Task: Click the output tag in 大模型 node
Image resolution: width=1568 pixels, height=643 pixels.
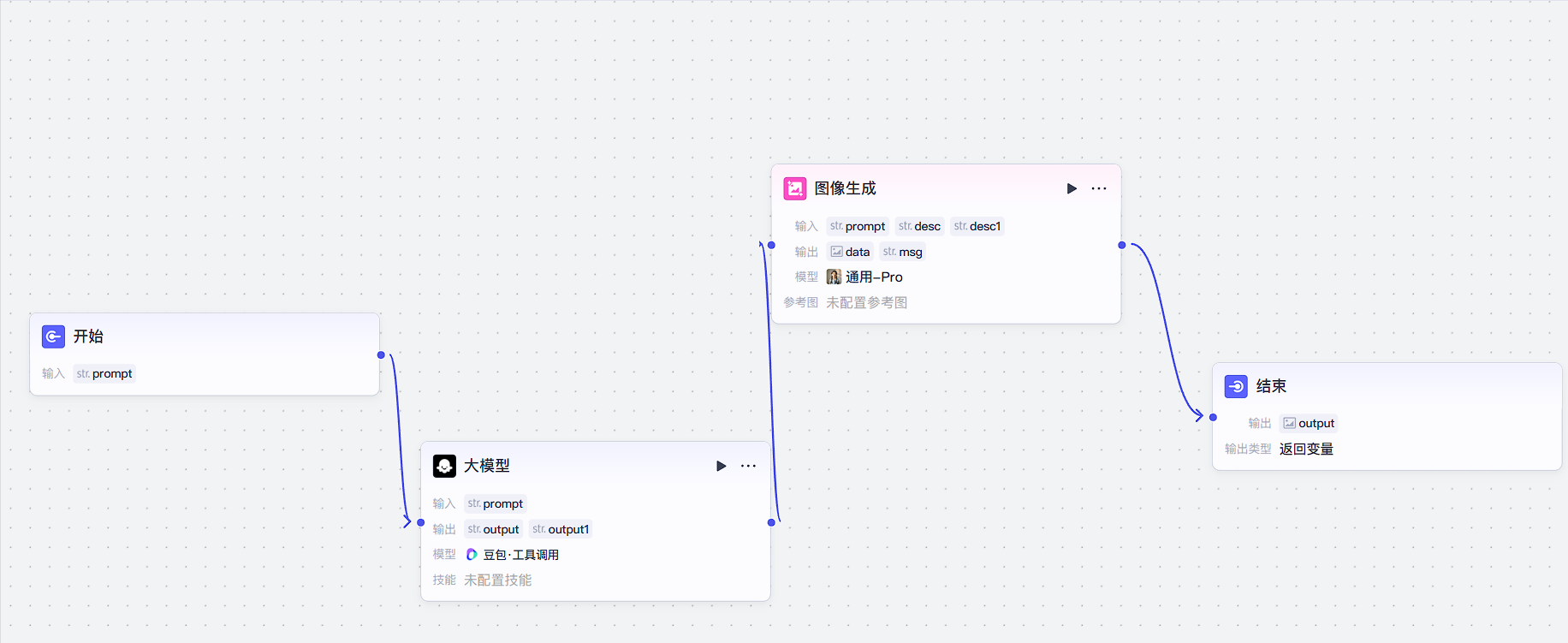Action: pyautogui.click(x=494, y=529)
